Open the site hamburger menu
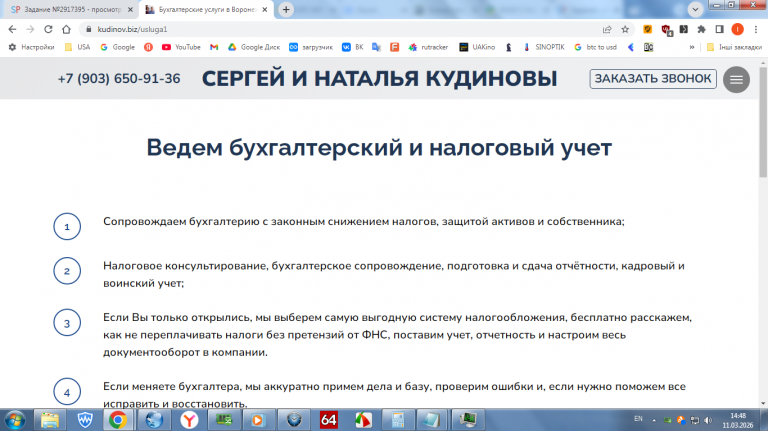768x431 pixels. point(736,79)
